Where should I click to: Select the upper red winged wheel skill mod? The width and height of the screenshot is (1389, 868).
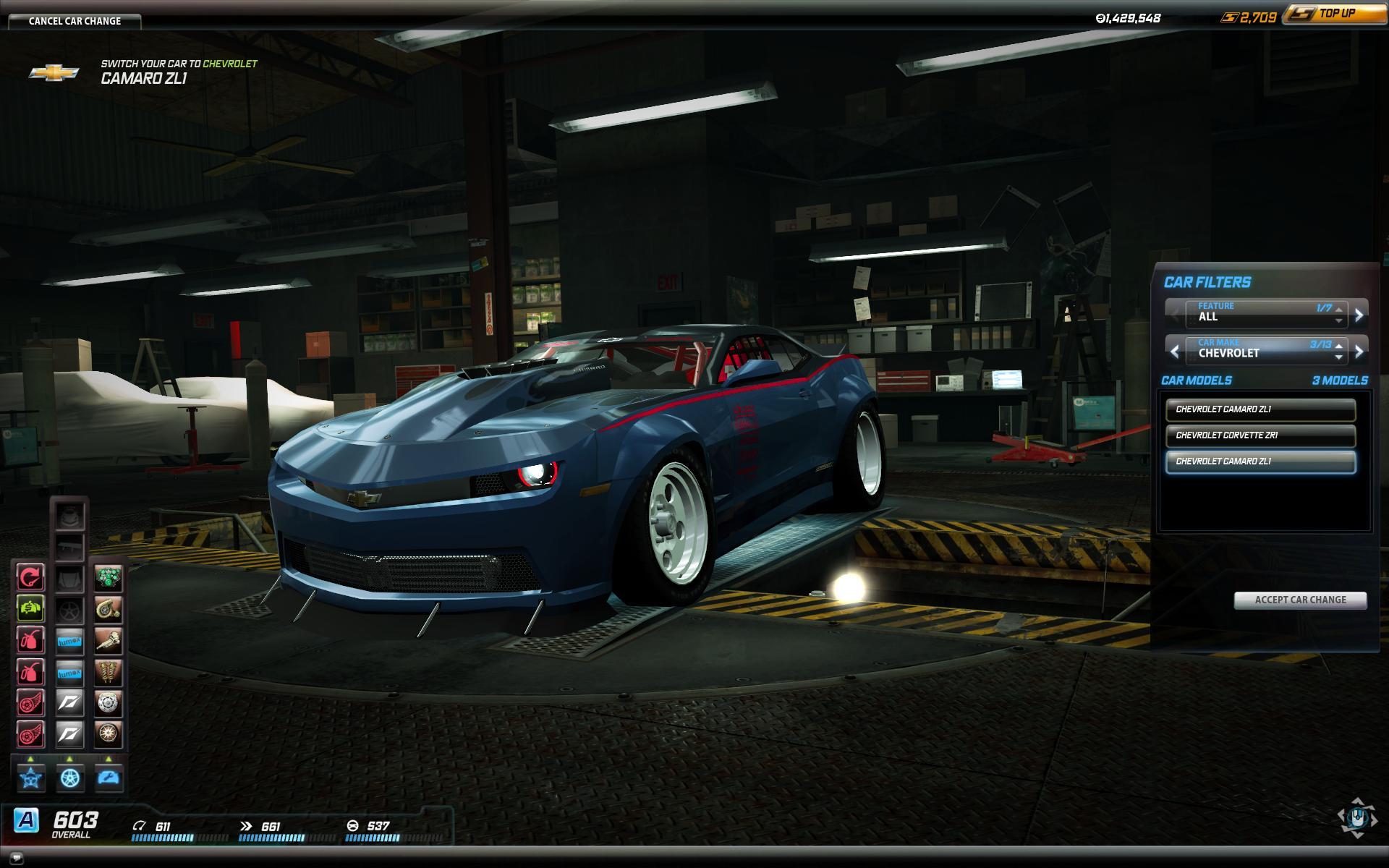click(30, 702)
